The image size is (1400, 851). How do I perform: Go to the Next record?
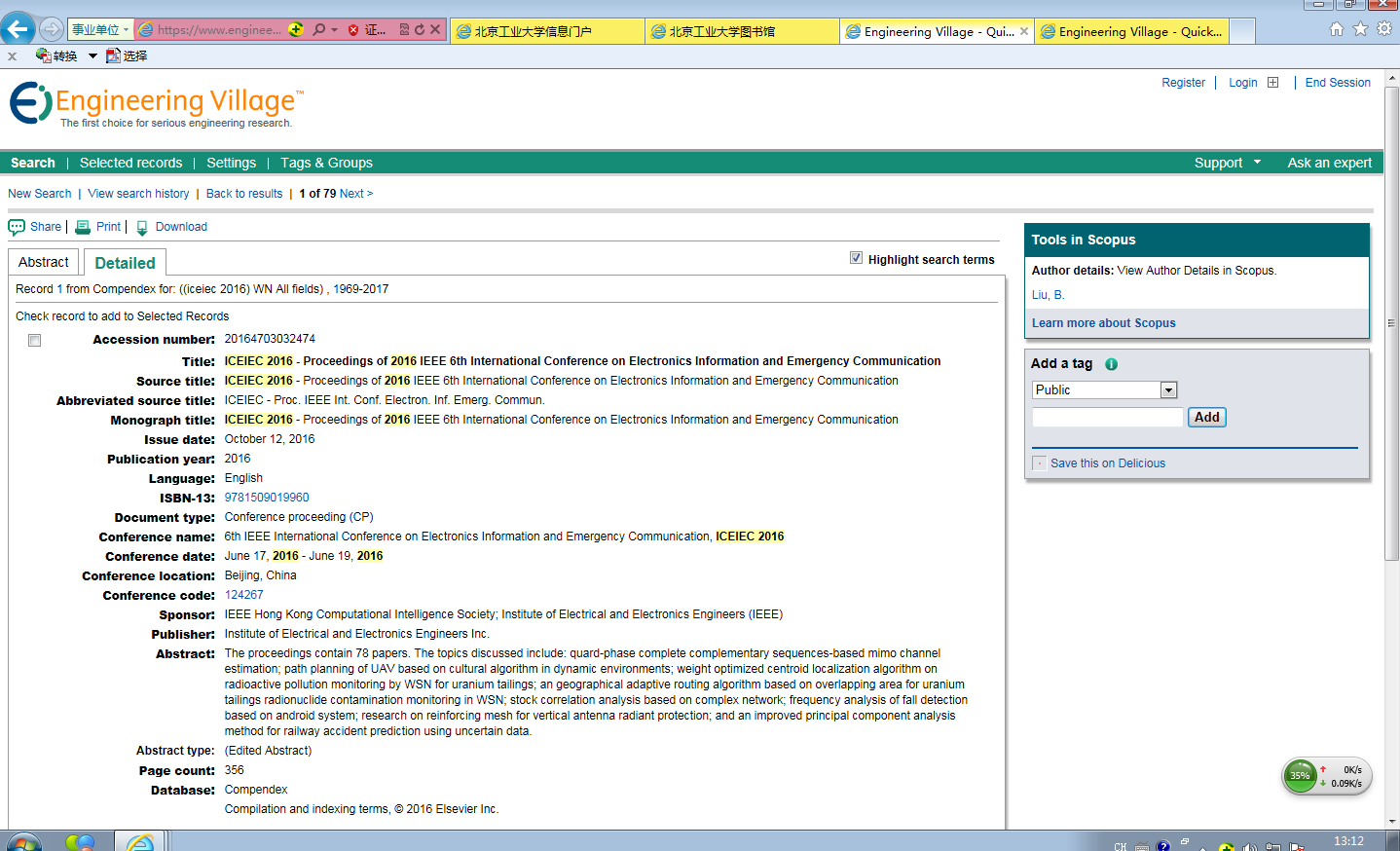(x=356, y=194)
